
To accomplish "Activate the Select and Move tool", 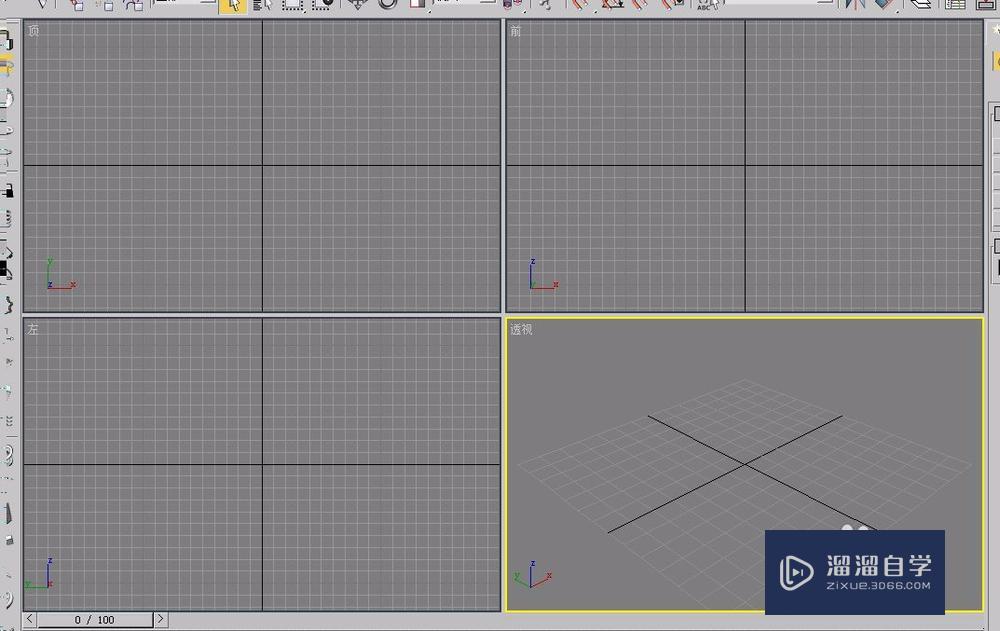I will point(360,5).
